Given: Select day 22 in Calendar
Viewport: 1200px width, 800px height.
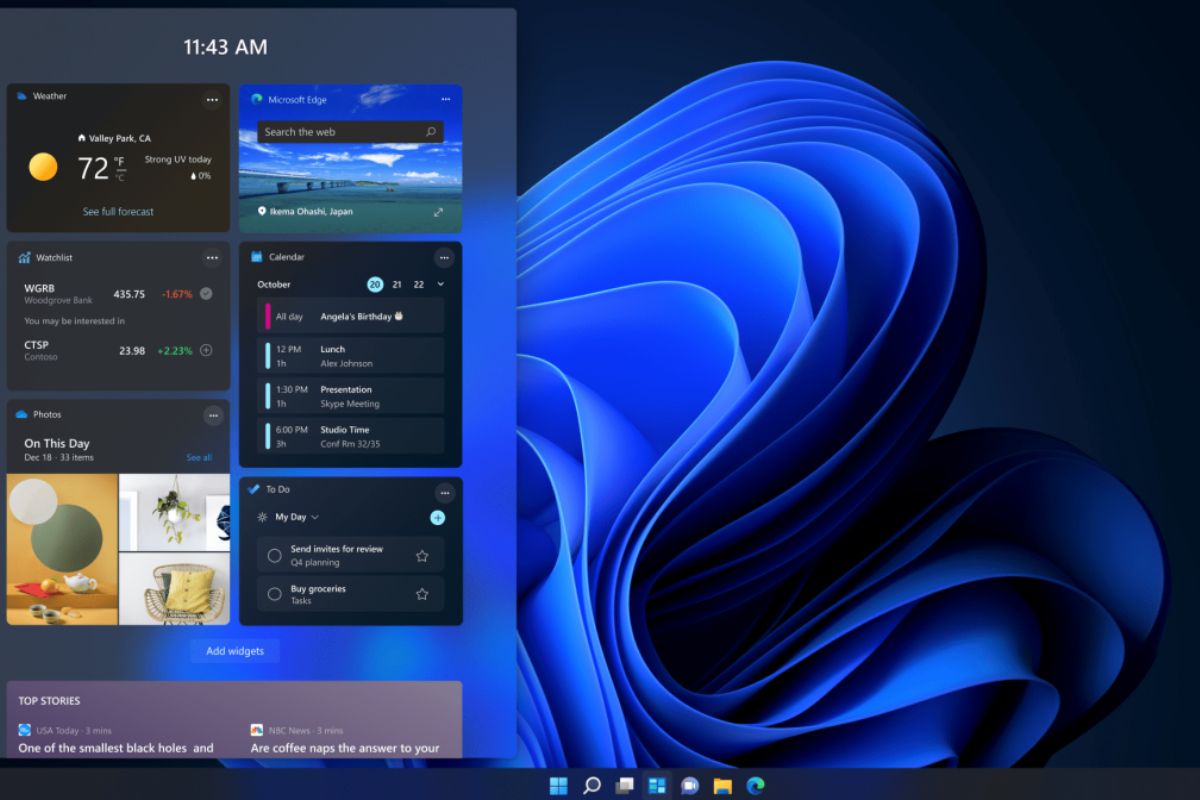Looking at the screenshot, I should [419, 285].
